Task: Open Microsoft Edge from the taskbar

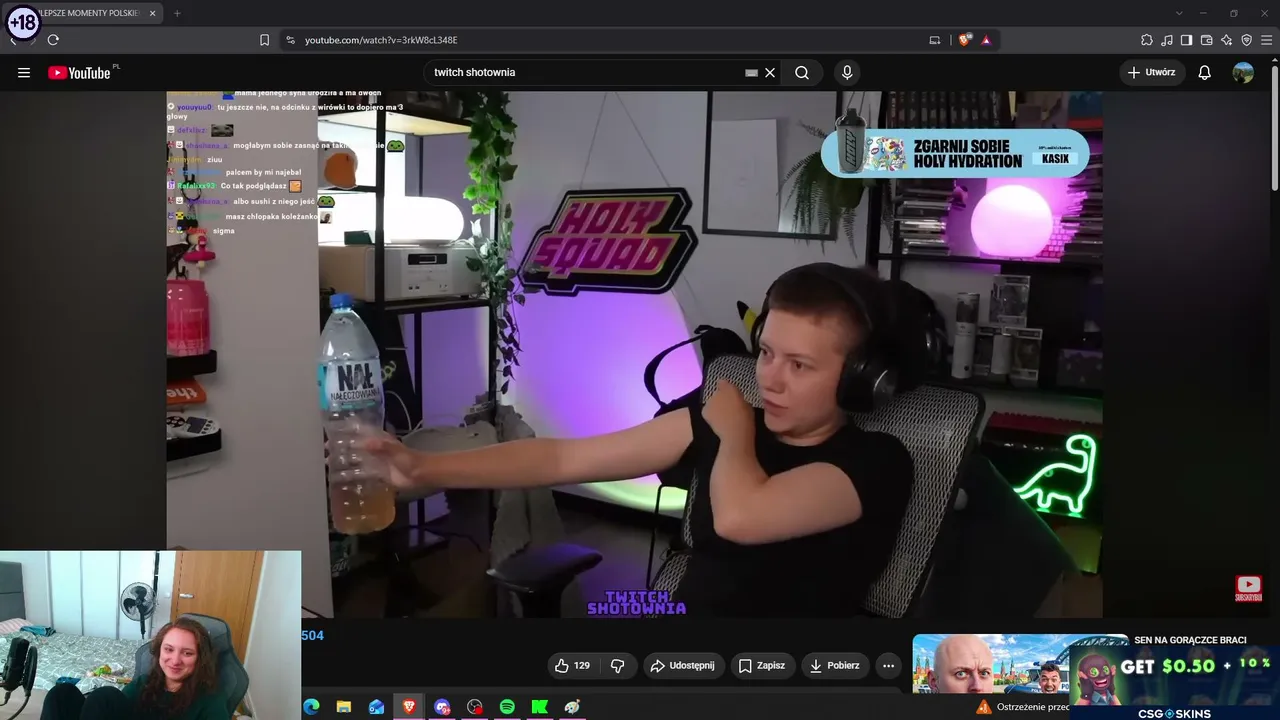Action: point(311,707)
